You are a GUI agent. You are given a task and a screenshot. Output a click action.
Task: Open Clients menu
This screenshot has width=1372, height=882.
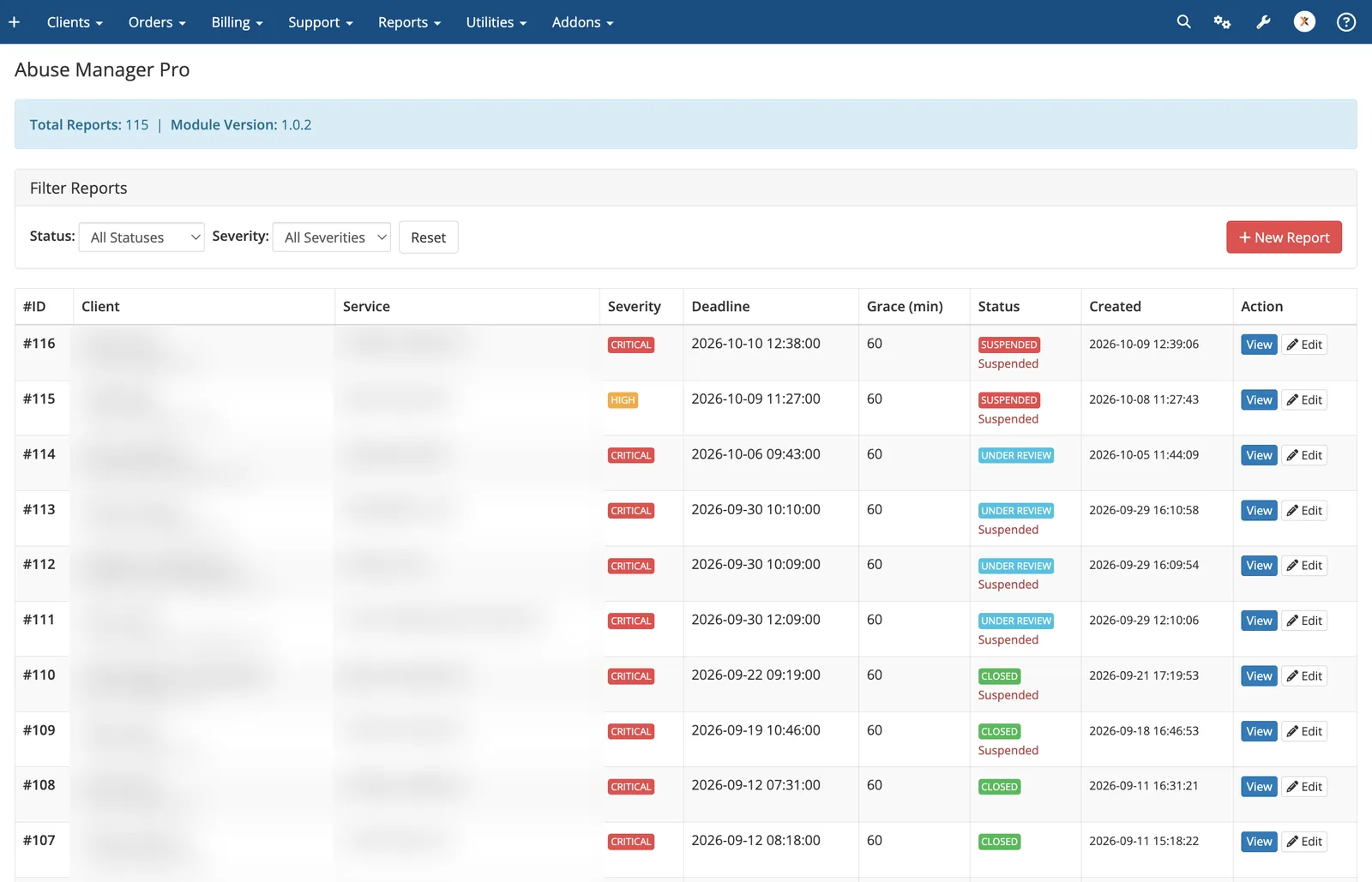point(75,22)
